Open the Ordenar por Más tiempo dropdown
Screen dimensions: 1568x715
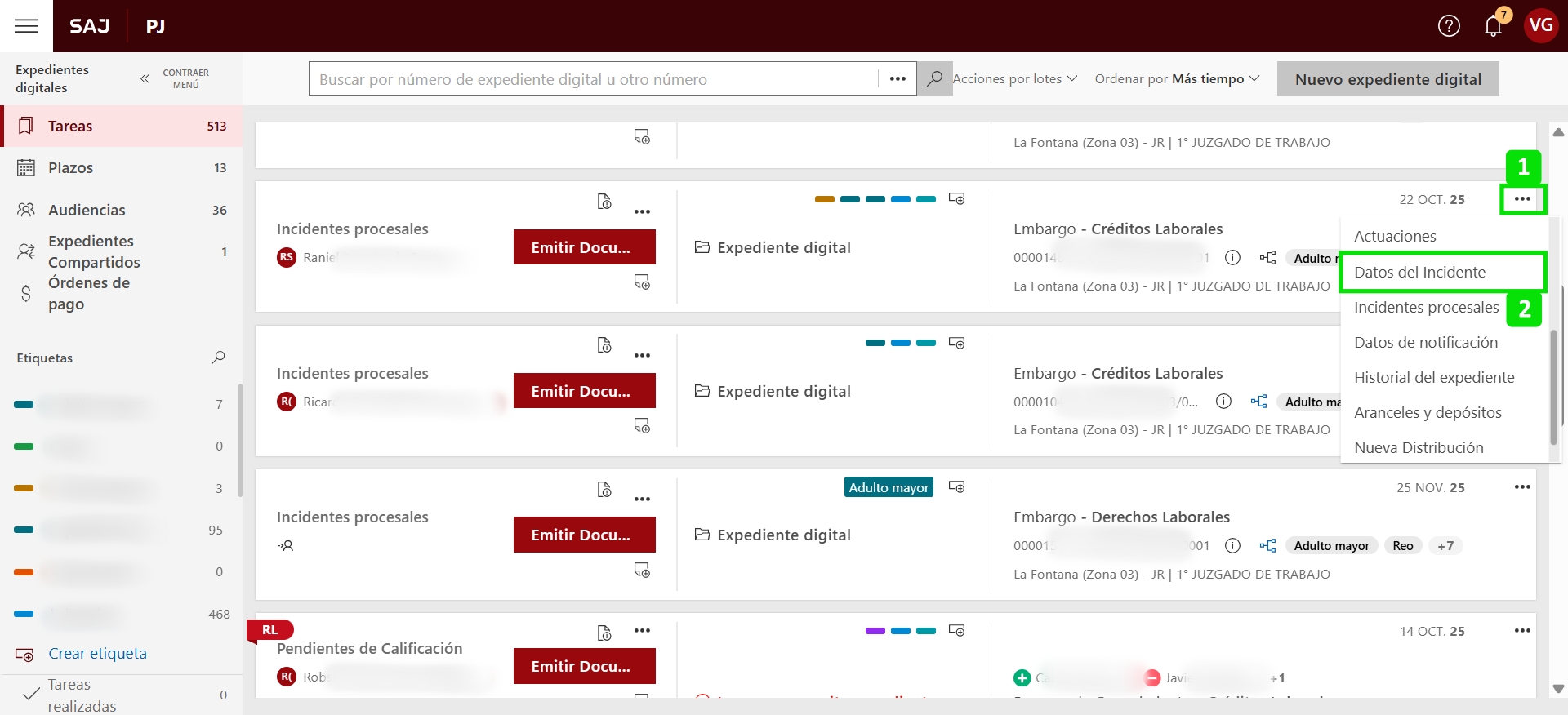point(1177,79)
